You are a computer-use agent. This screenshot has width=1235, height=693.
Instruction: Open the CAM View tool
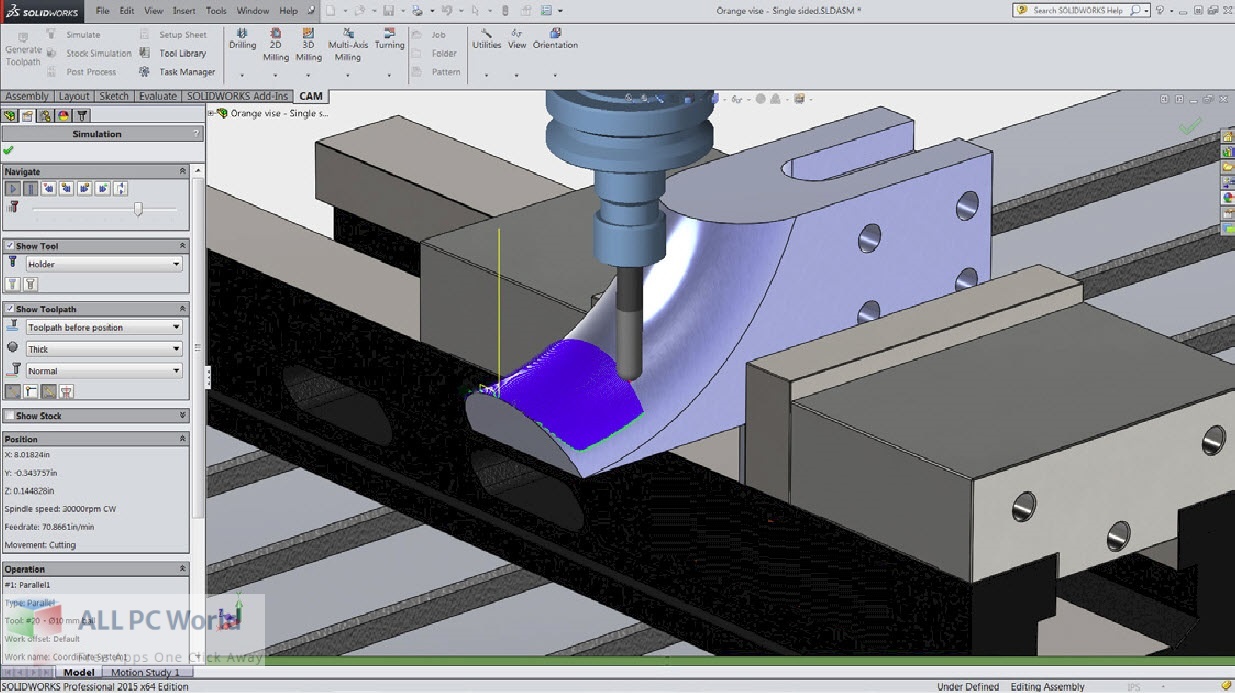[517, 39]
